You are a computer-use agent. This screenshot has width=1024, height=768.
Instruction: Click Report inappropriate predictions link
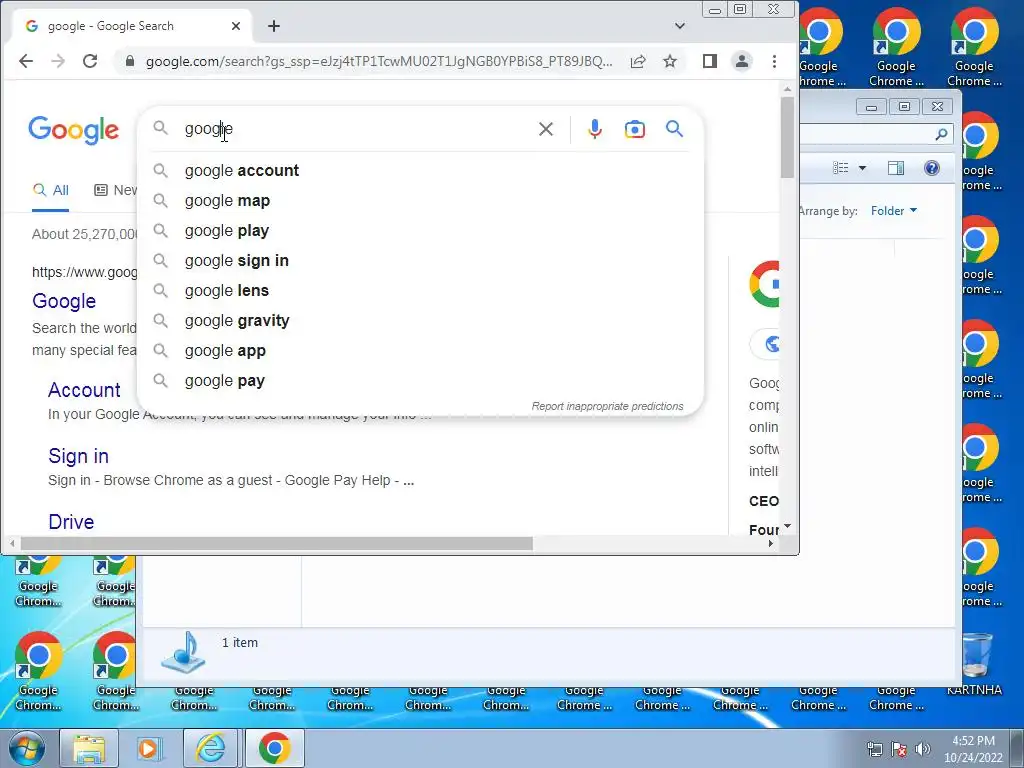607,406
